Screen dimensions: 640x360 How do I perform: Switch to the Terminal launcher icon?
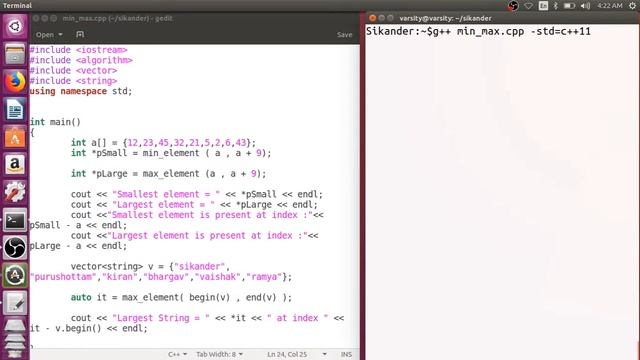tap(15, 220)
